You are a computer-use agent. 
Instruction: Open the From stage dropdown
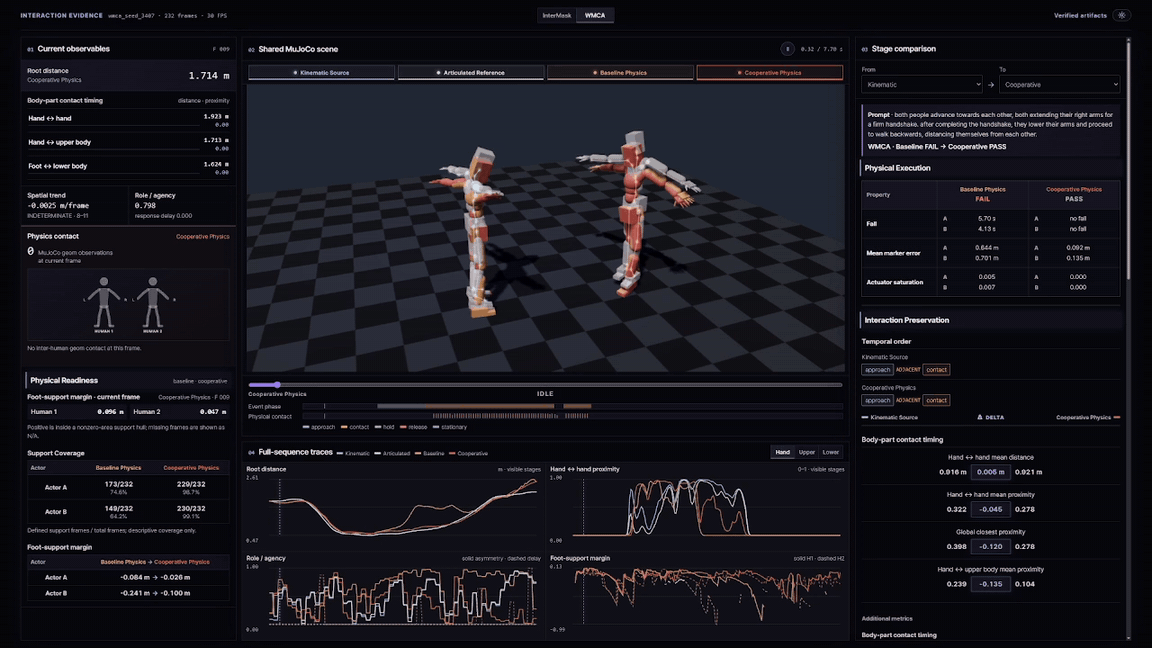[922, 84]
